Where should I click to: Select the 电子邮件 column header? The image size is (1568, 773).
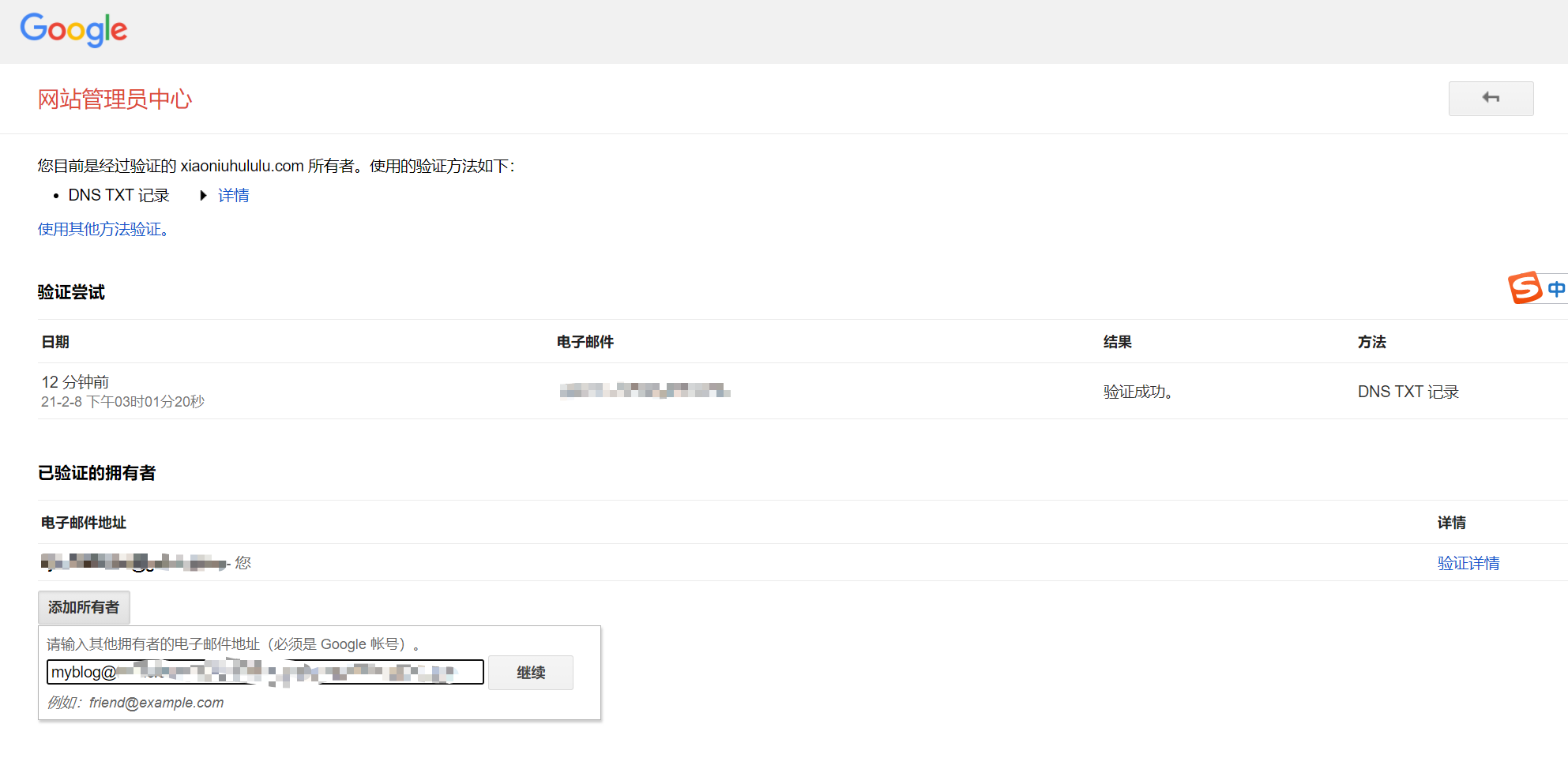[585, 342]
